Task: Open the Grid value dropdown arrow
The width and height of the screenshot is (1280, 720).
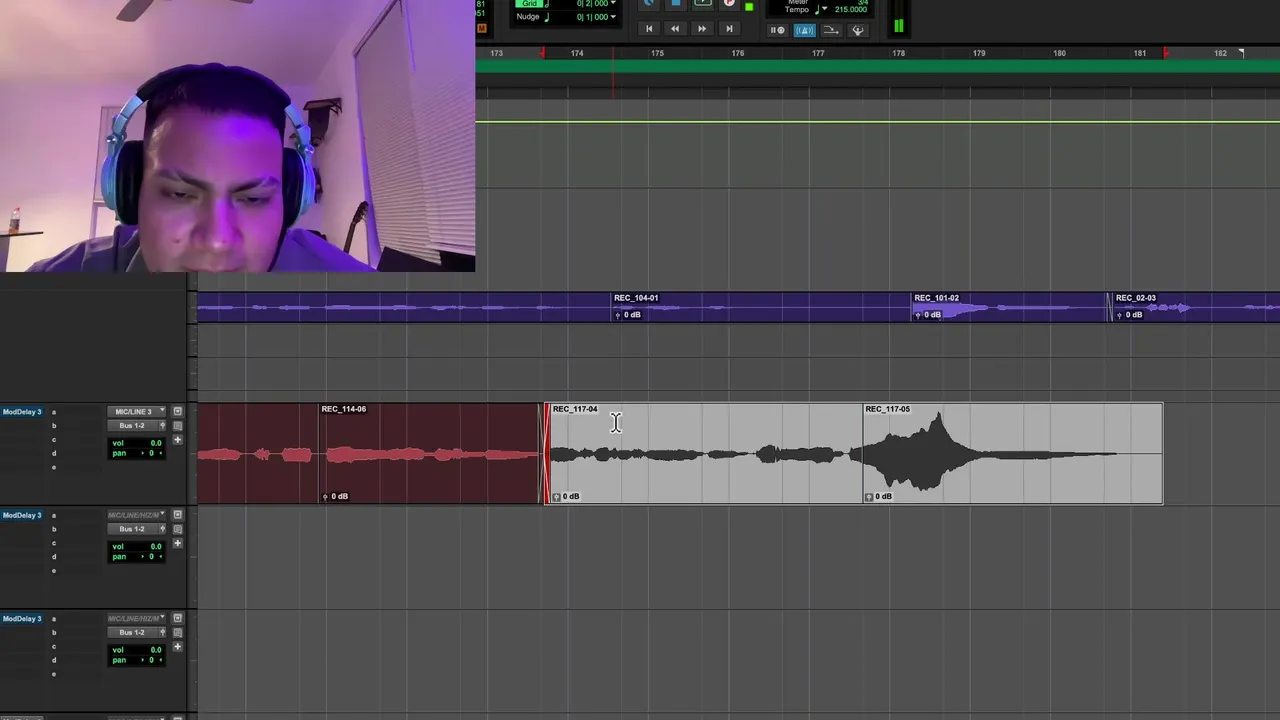Action: 613,4
